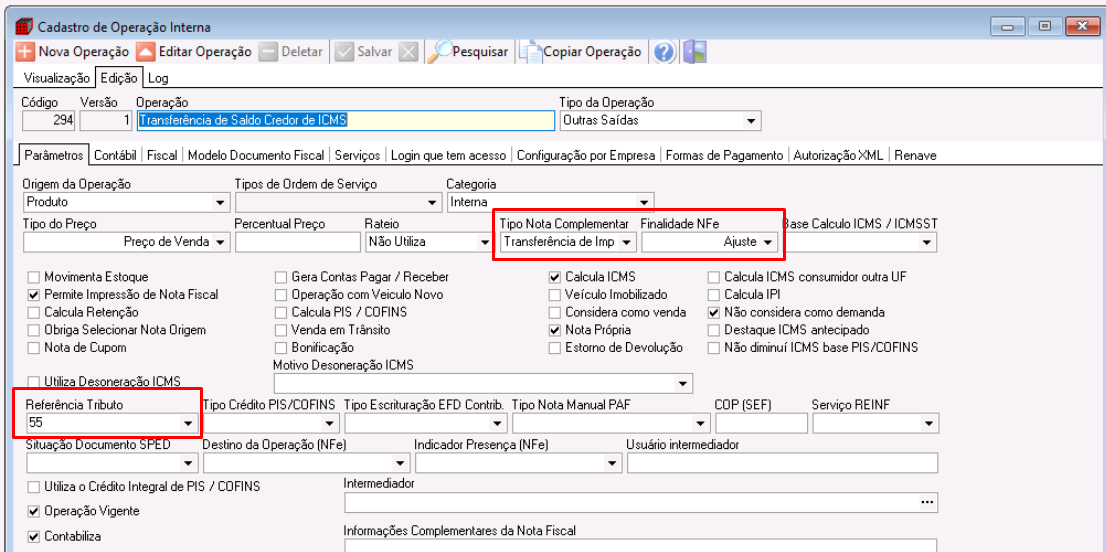
Task: Switch to Serviços tab
Action: [358, 155]
